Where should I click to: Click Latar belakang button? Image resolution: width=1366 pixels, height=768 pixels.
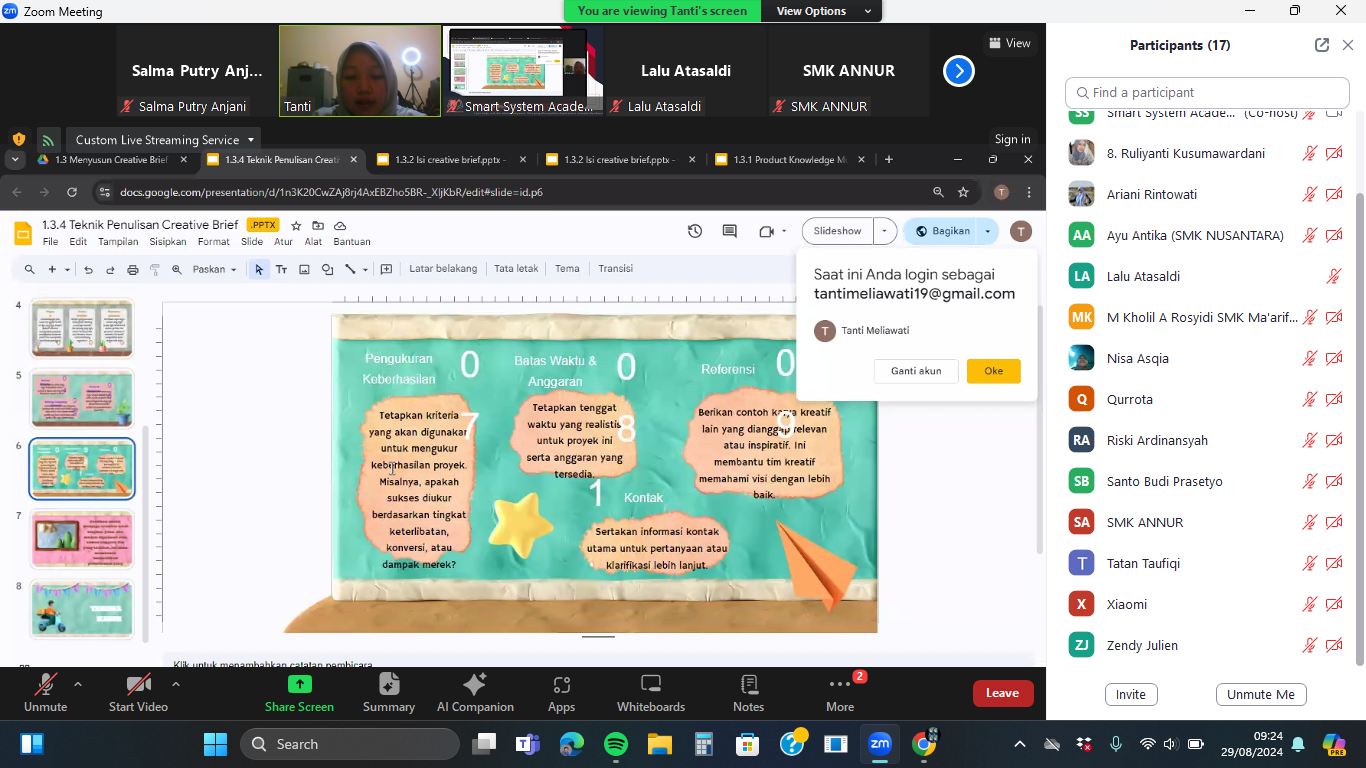pyautogui.click(x=443, y=269)
